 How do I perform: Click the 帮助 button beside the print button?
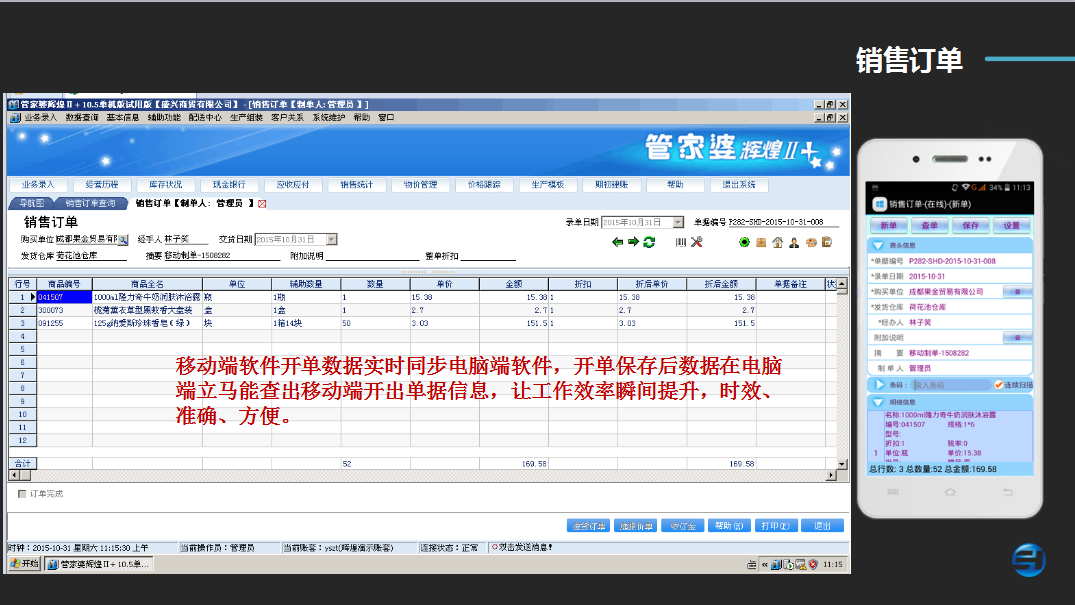pyautogui.click(x=729, y=526)
